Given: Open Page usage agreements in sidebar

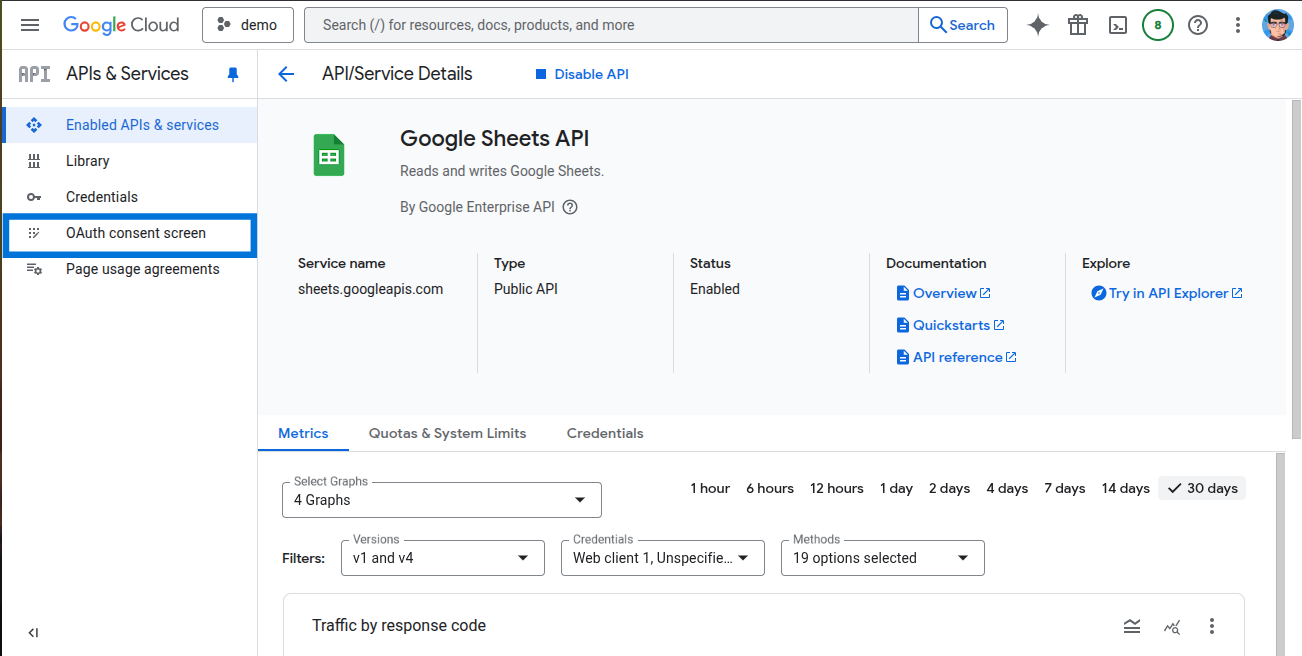Looking at the screenshot, I should pos(130,269).
